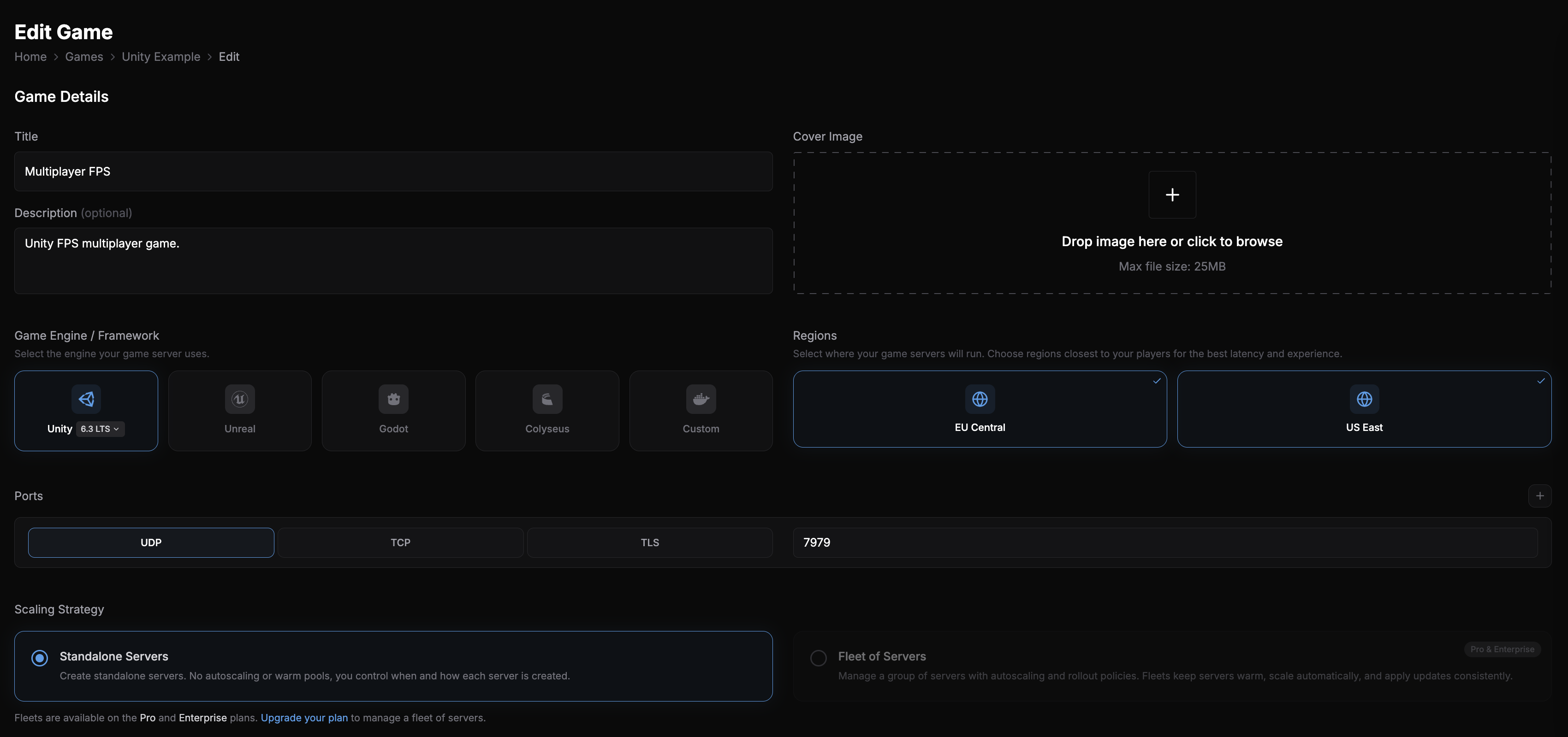Open Unity 6.3 LTS version dropdown
Image resolution: width=1568 pixels, height=737 pixels.
(101, 429)
